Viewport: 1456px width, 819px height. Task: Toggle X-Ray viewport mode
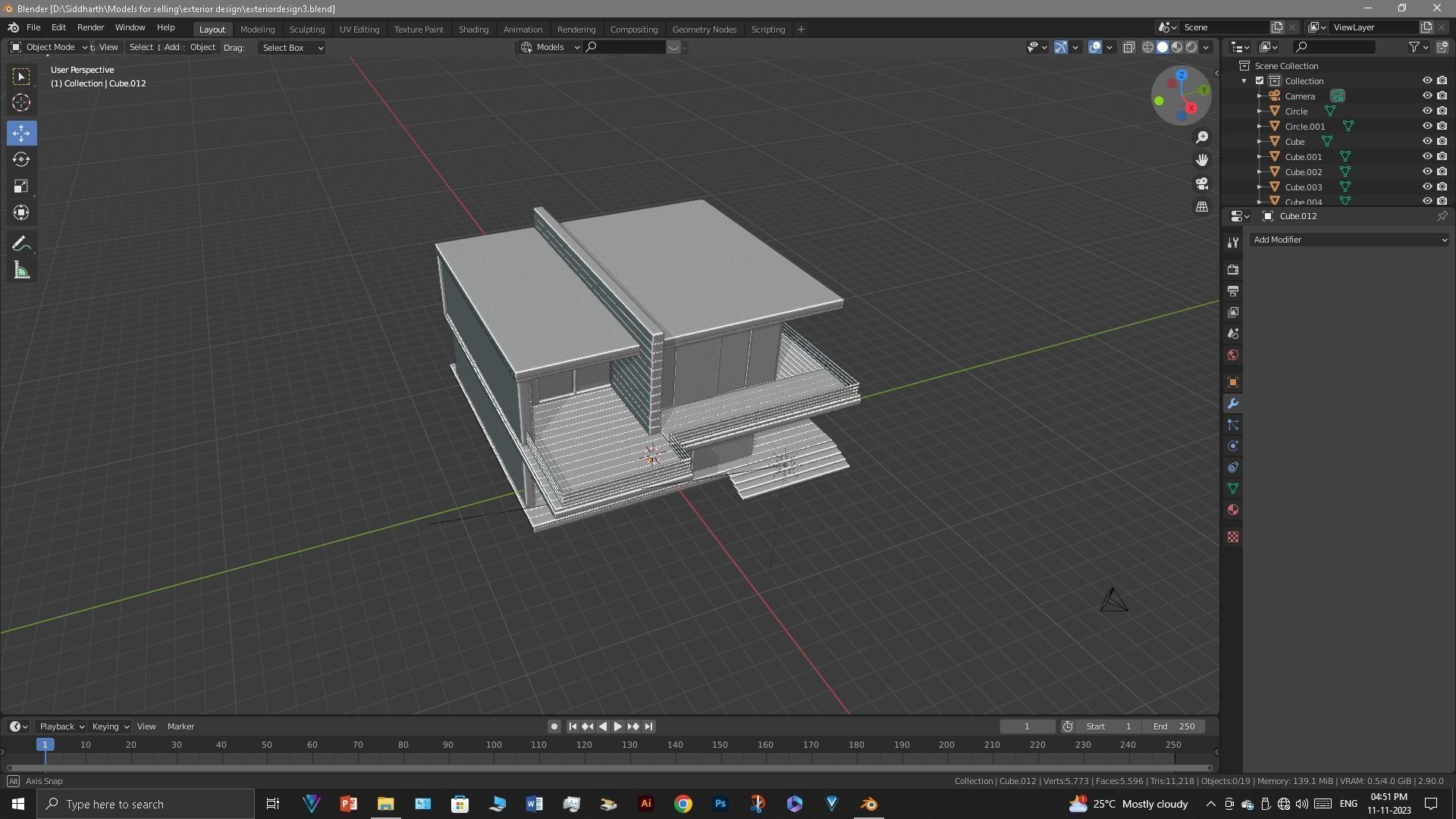point(1128,47)
